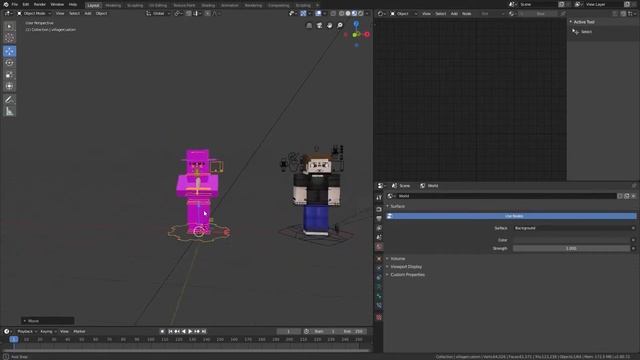The image size is (640, 360).
Task: Click the red X axis on gizmo
Action: point(367,35)
